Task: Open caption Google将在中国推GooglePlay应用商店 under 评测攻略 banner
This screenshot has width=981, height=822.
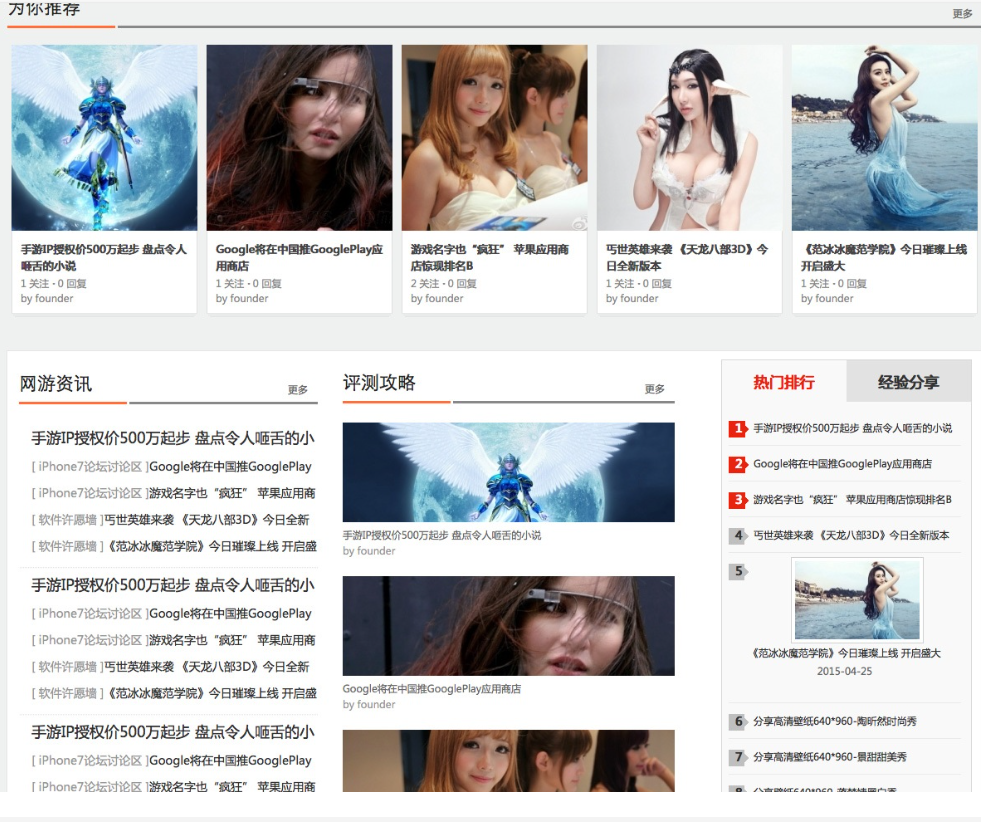Action: pos(432,689)
